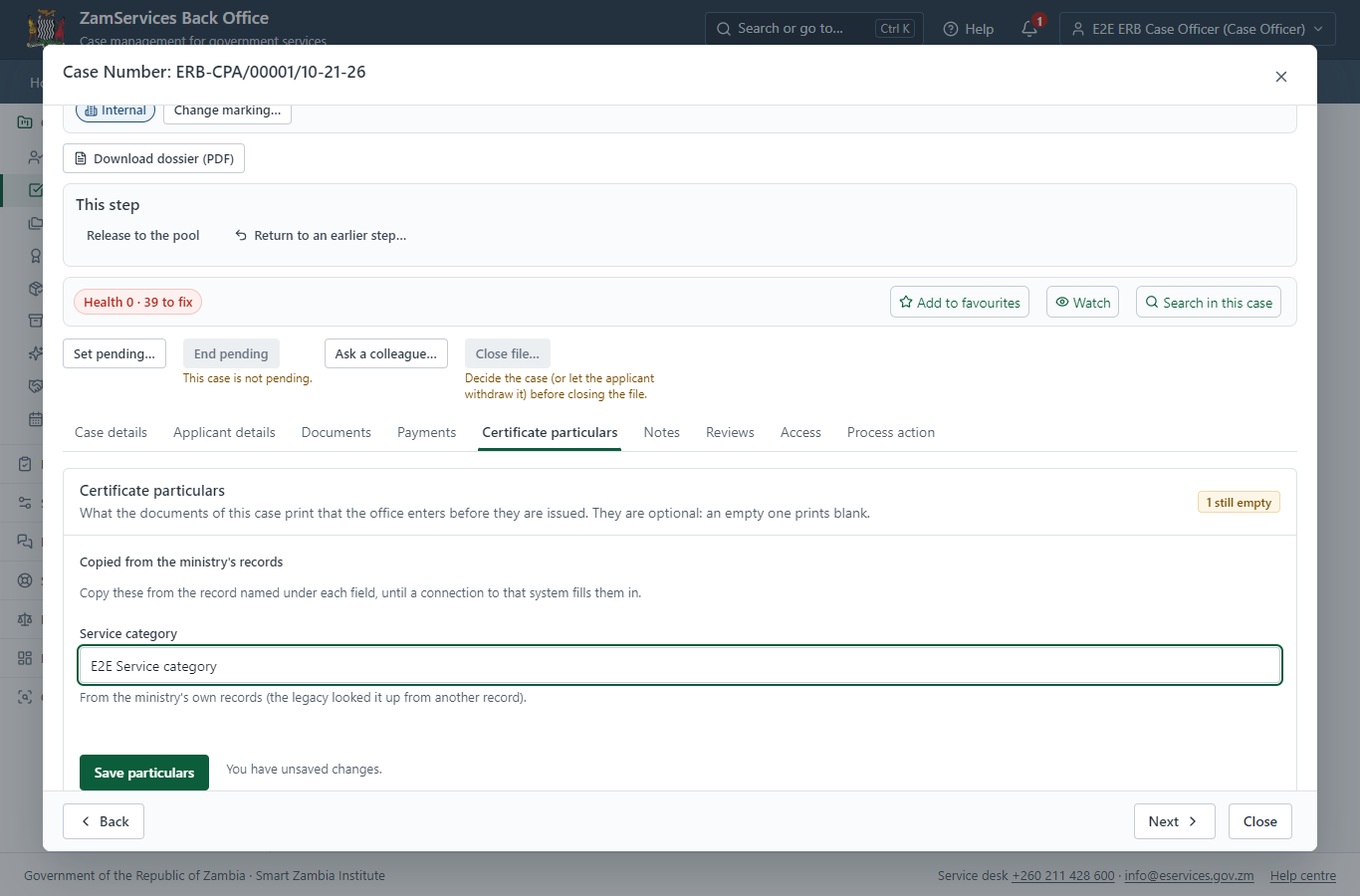Screen dimensions: 1360x896
Task: Click Save particulars
Action: pos(144,773)
